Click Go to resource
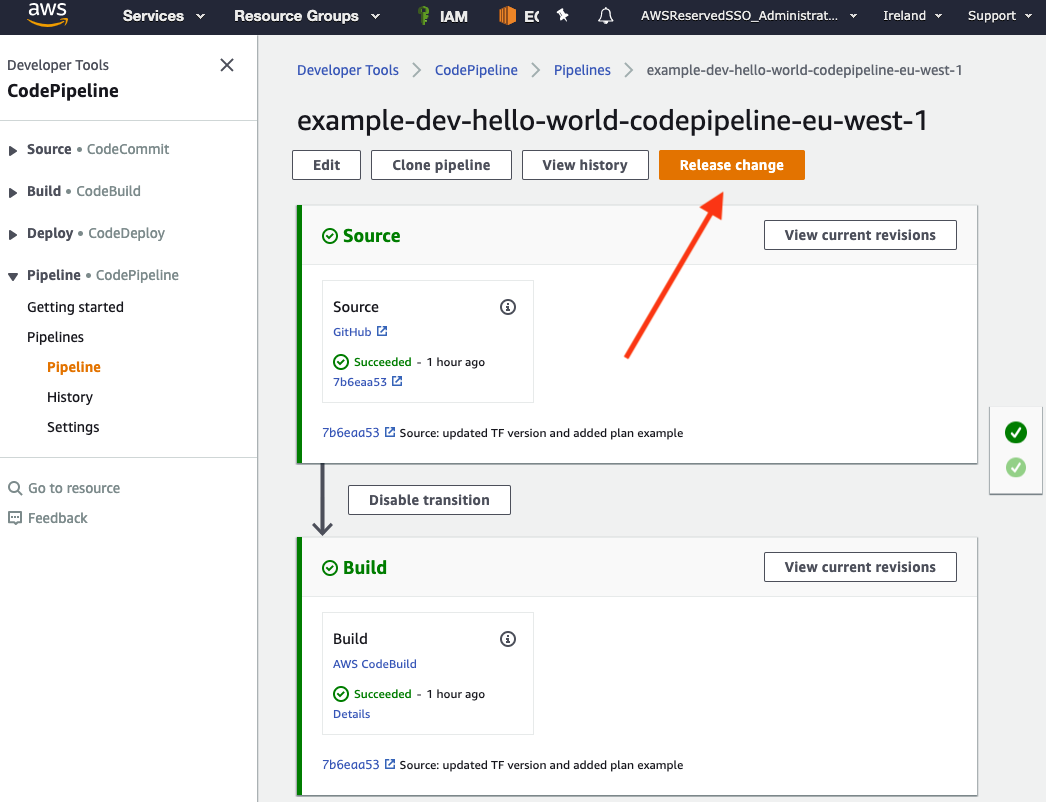The height and width of the screenshot is (802, 1046). click(74, 488)
